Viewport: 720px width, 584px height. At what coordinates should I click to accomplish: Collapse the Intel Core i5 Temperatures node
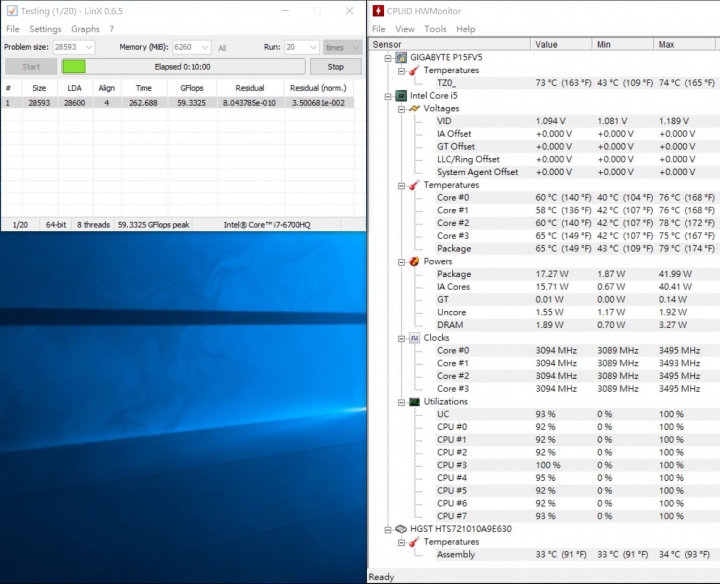(x=401, y=185)
